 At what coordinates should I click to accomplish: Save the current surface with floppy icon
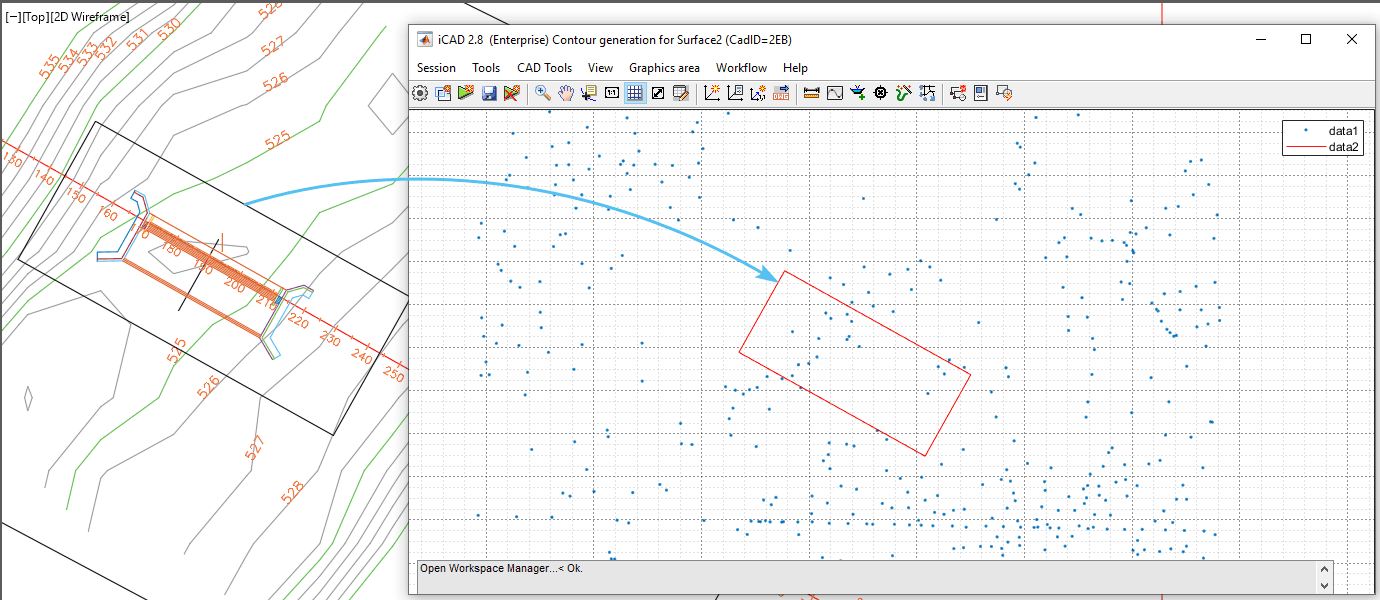click(489, 92)
